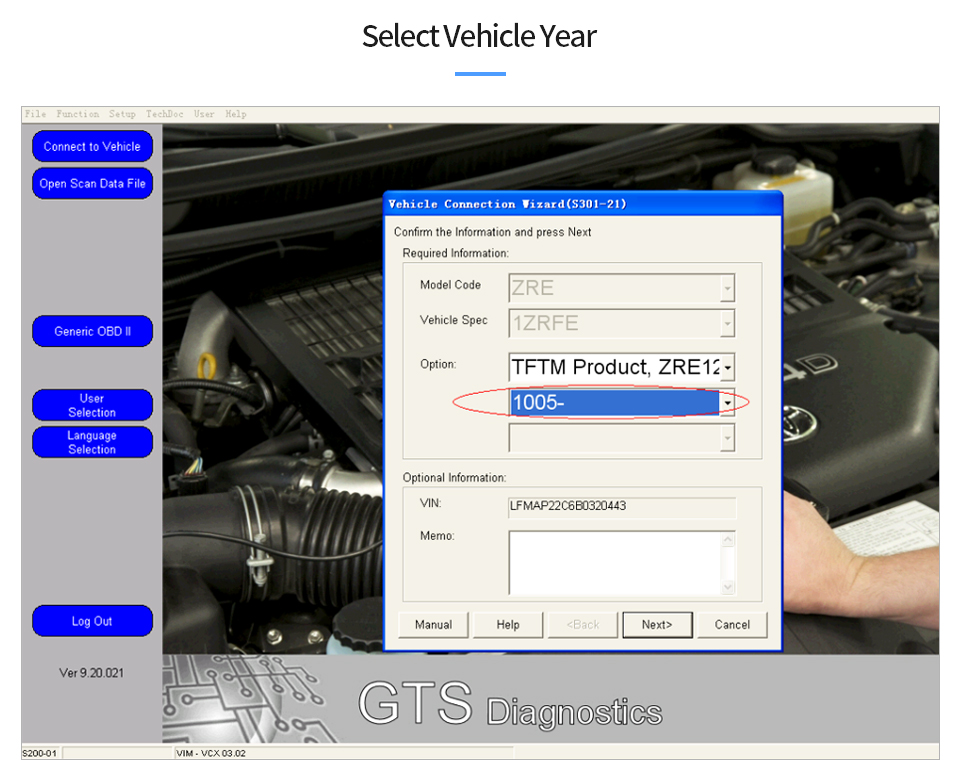Image resolution: width=960 pixels, height=775 pixels.
Task: Click the Log Out button
Action: (92, 621)
